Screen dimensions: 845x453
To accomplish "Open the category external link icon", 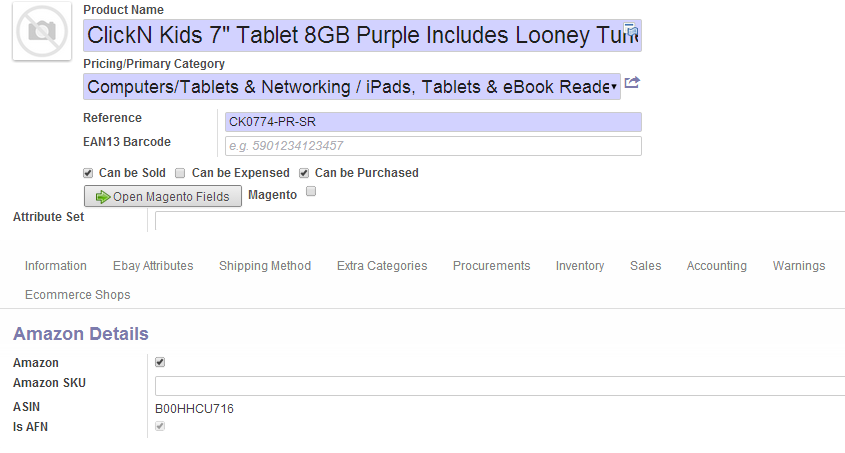I will click(x=632, y=82).
